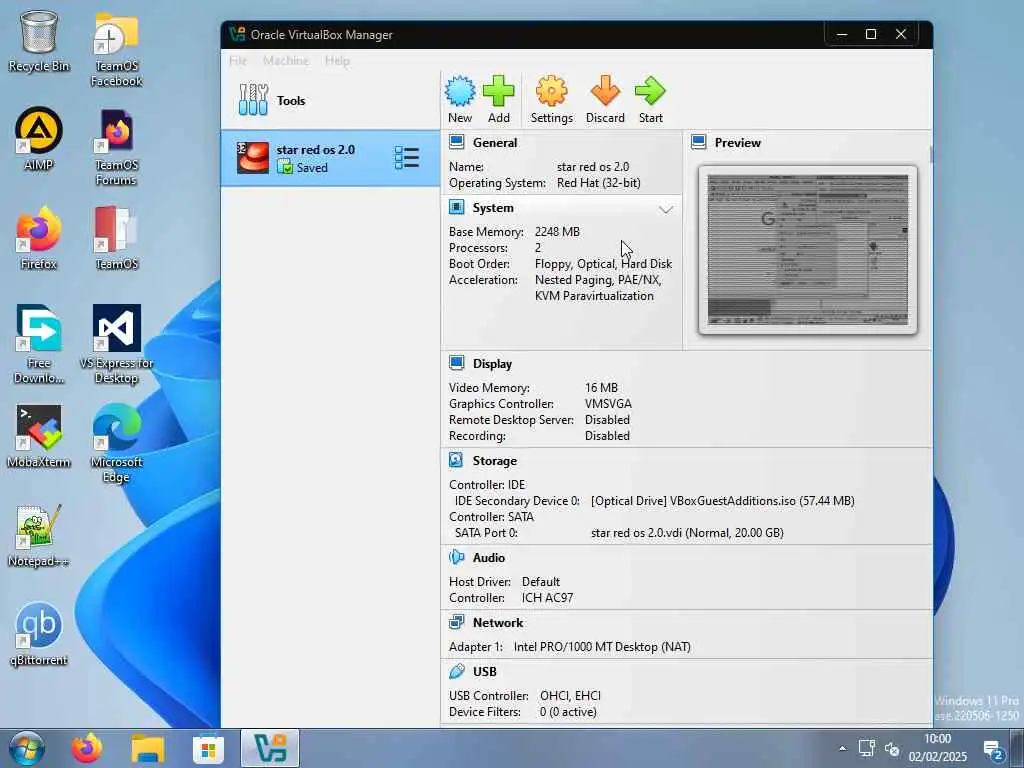
Task: Click the Add machine green plus icon
Action: pyautogui.click(x=498, y=91)
